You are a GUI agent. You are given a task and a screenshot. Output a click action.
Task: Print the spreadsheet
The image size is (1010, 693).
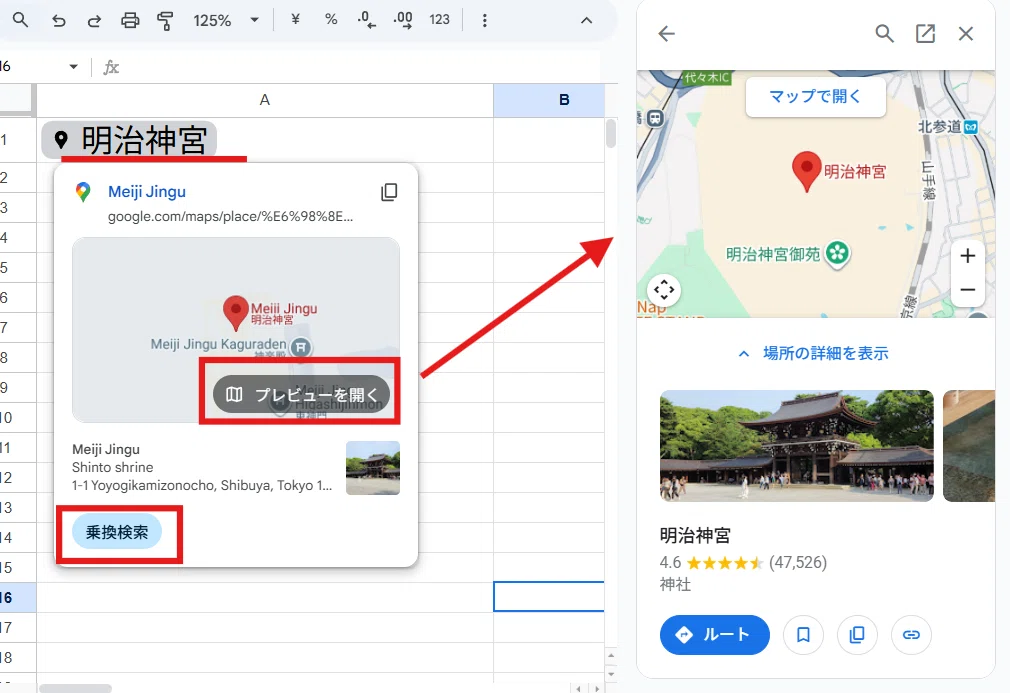pyautogui.click(x=130, y=21)
